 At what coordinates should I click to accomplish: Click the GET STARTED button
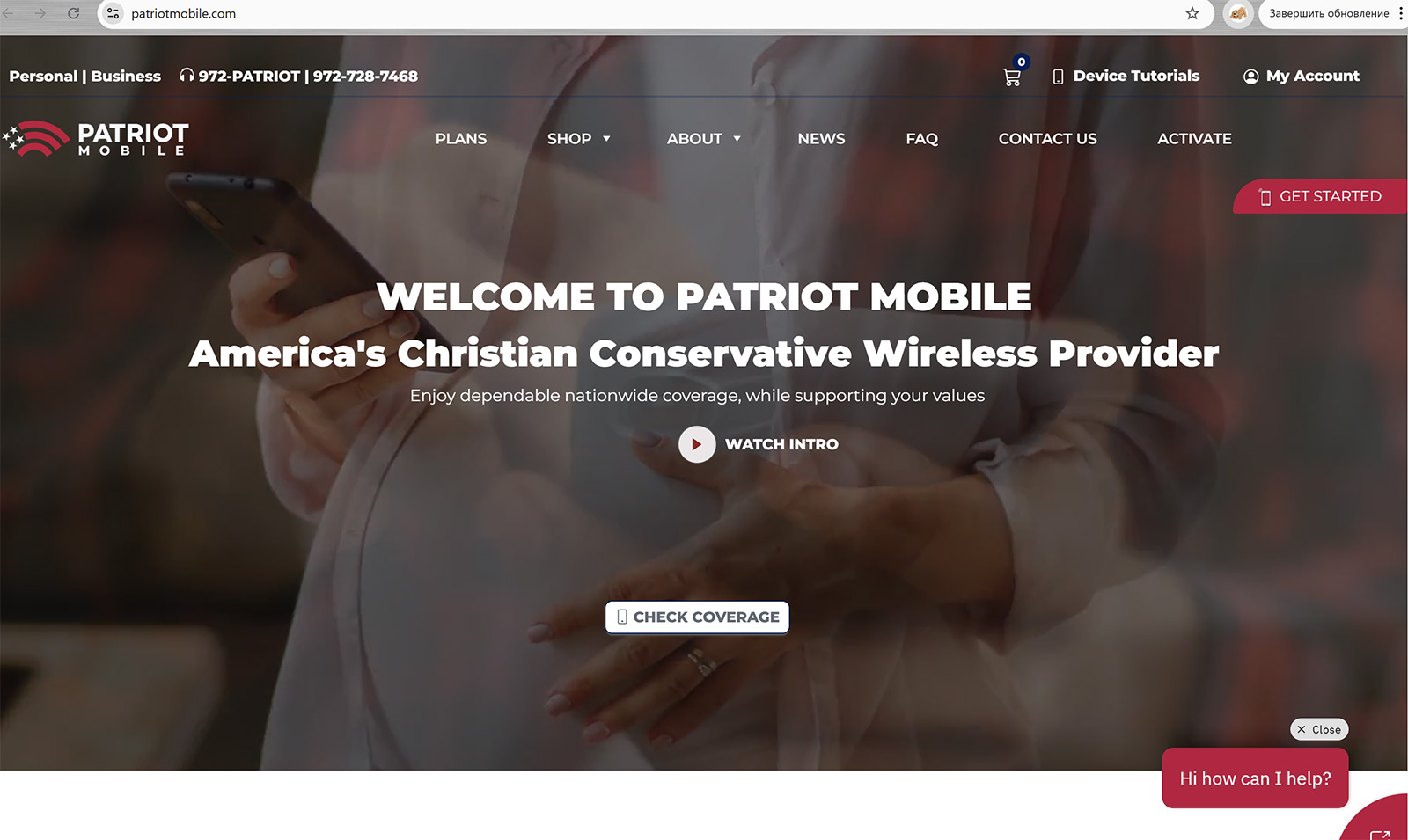[1320, 196]
